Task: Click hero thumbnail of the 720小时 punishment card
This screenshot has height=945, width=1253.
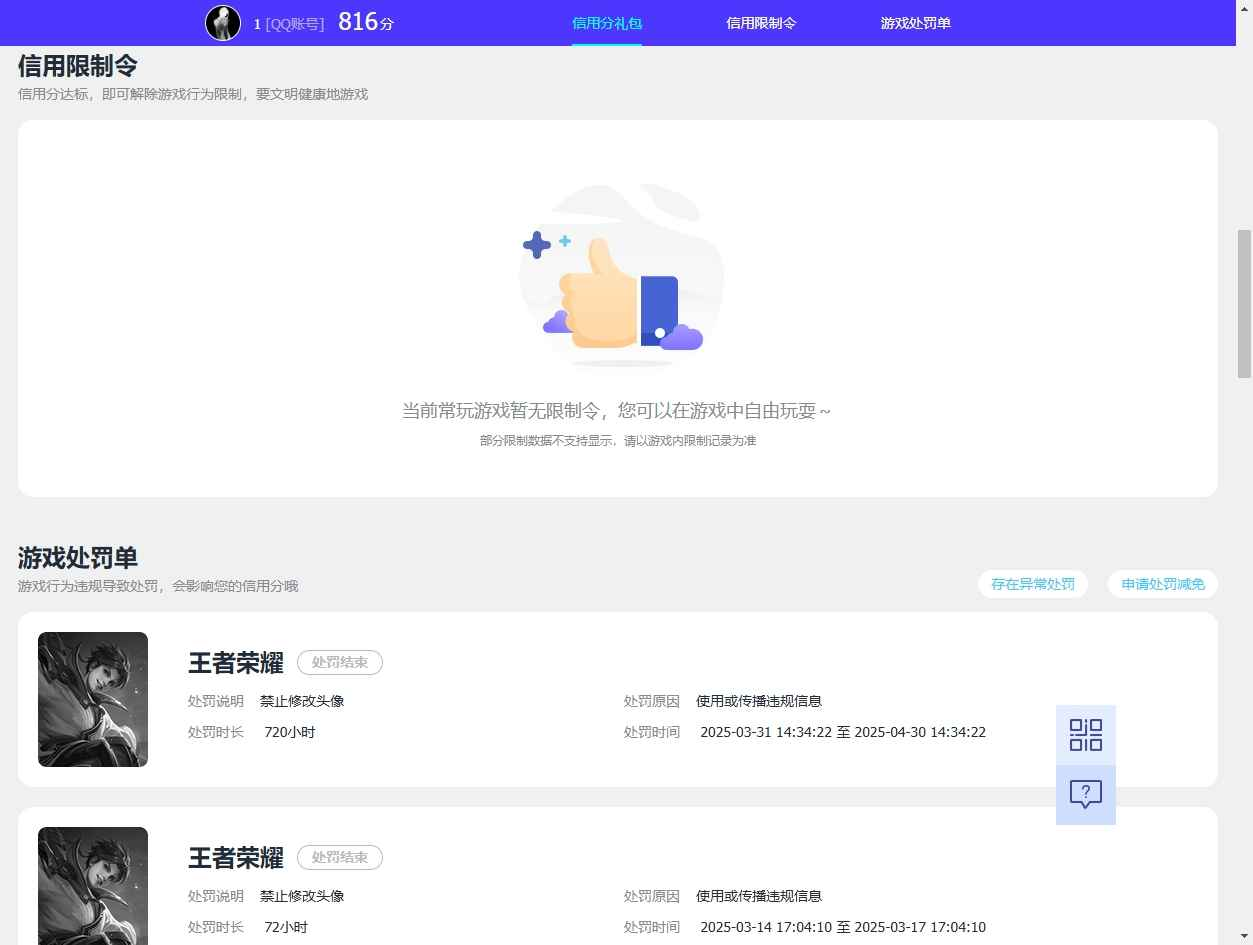Action: pyautogui.click(x=93, y=699)
